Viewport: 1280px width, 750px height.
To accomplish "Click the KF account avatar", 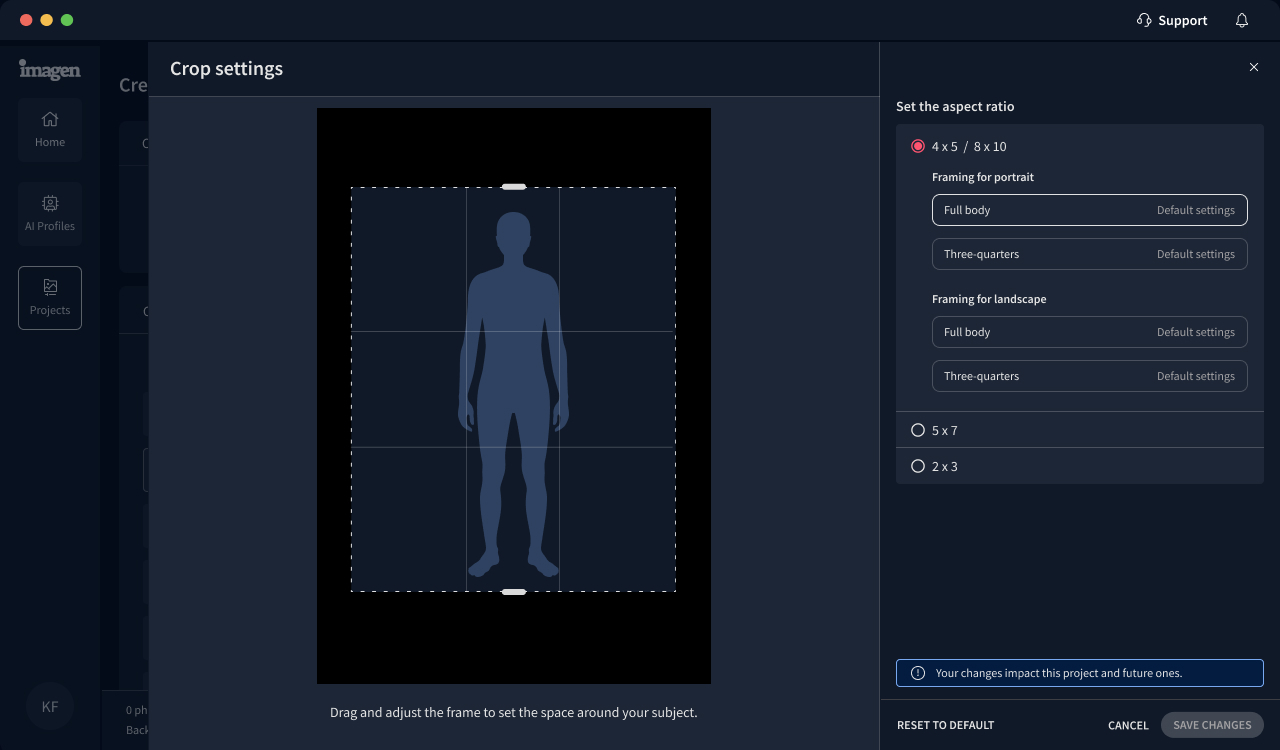I will [49, 706].
